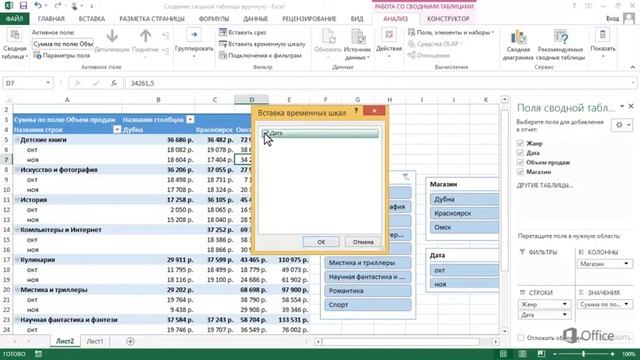Select Омск in Магазин slicer
The image size is (640, 360).
click(x=464, y=227)
